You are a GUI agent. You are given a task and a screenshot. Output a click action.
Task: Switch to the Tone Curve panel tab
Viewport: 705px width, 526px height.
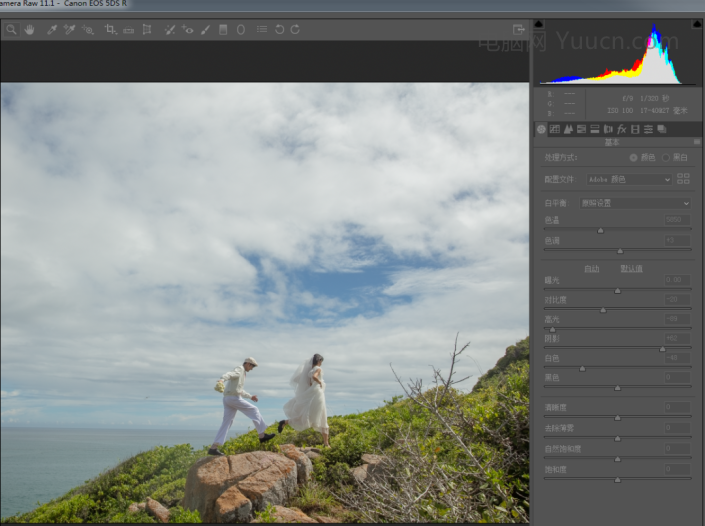point(555,129)
